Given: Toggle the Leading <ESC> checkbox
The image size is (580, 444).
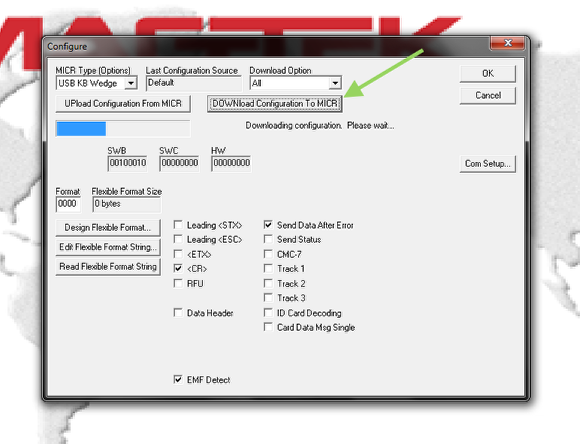Looking at the screenshot, I should [x=178, y=239].
